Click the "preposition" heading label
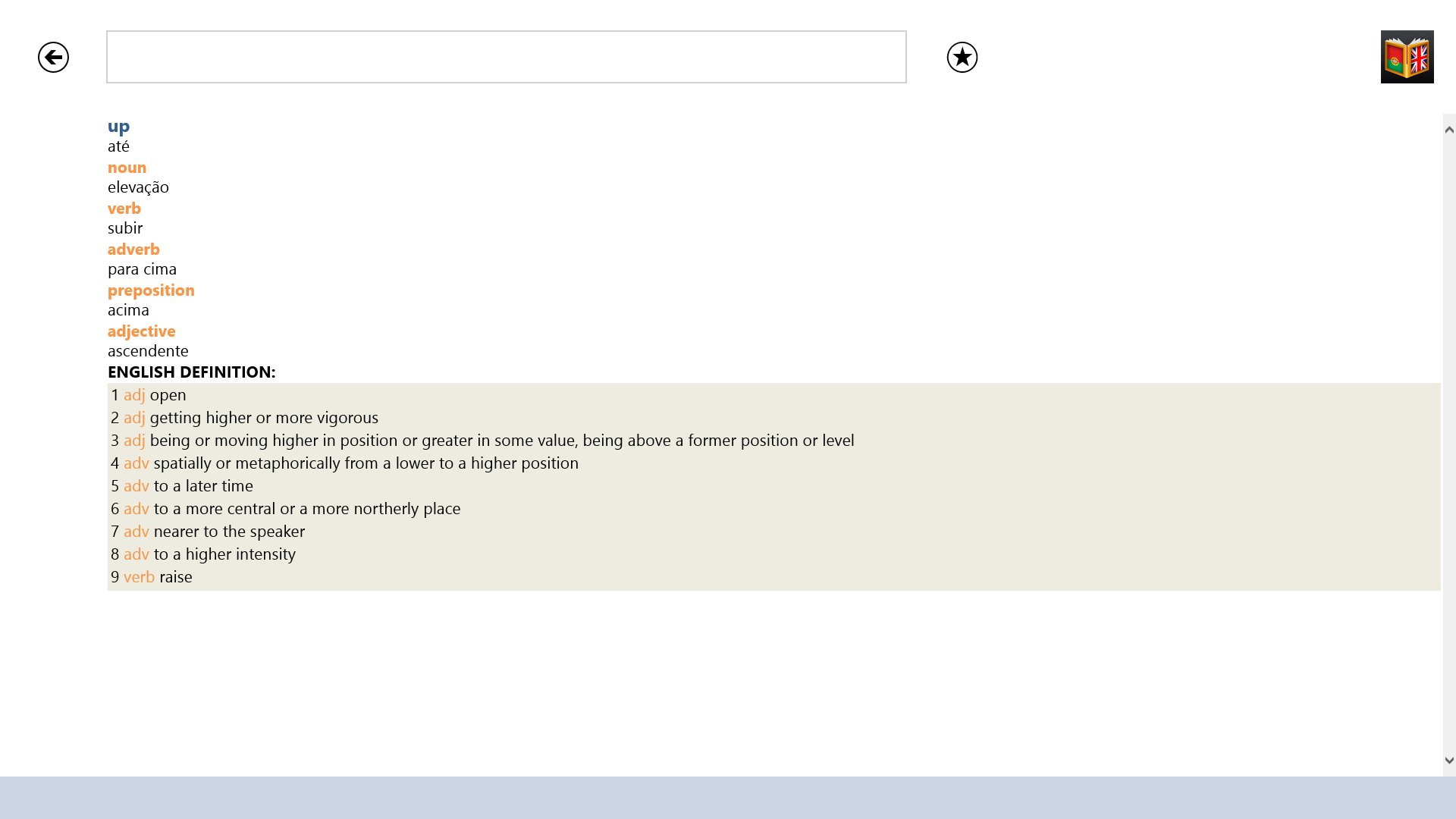Screen dimensions: 1456x819 click(151, 290)
